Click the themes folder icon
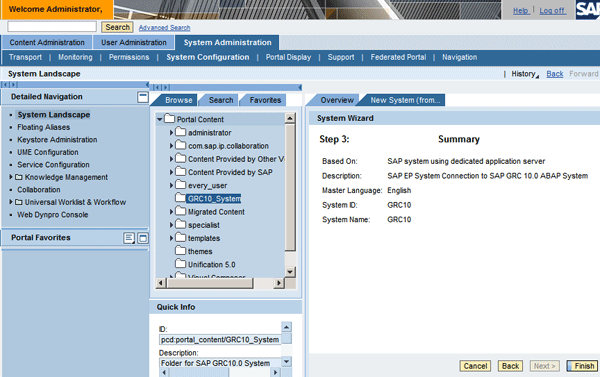 (x=181, y=251)
